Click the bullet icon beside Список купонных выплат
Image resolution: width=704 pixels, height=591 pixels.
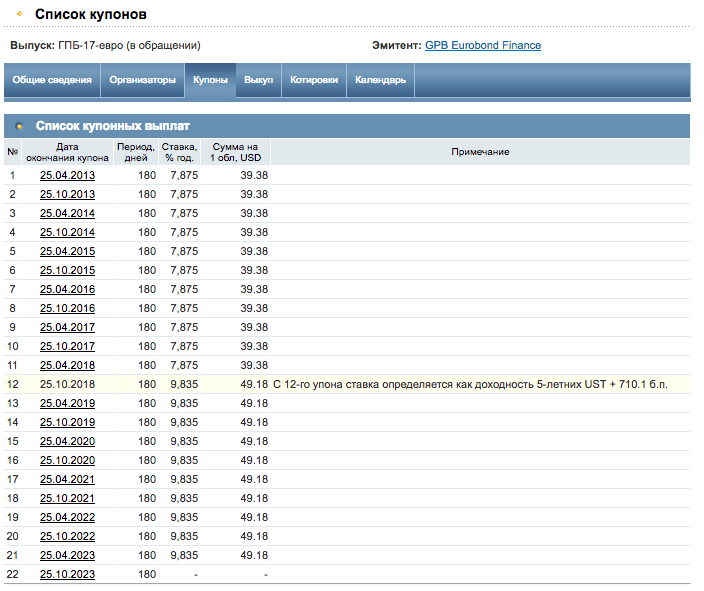(x=19, y=126)
